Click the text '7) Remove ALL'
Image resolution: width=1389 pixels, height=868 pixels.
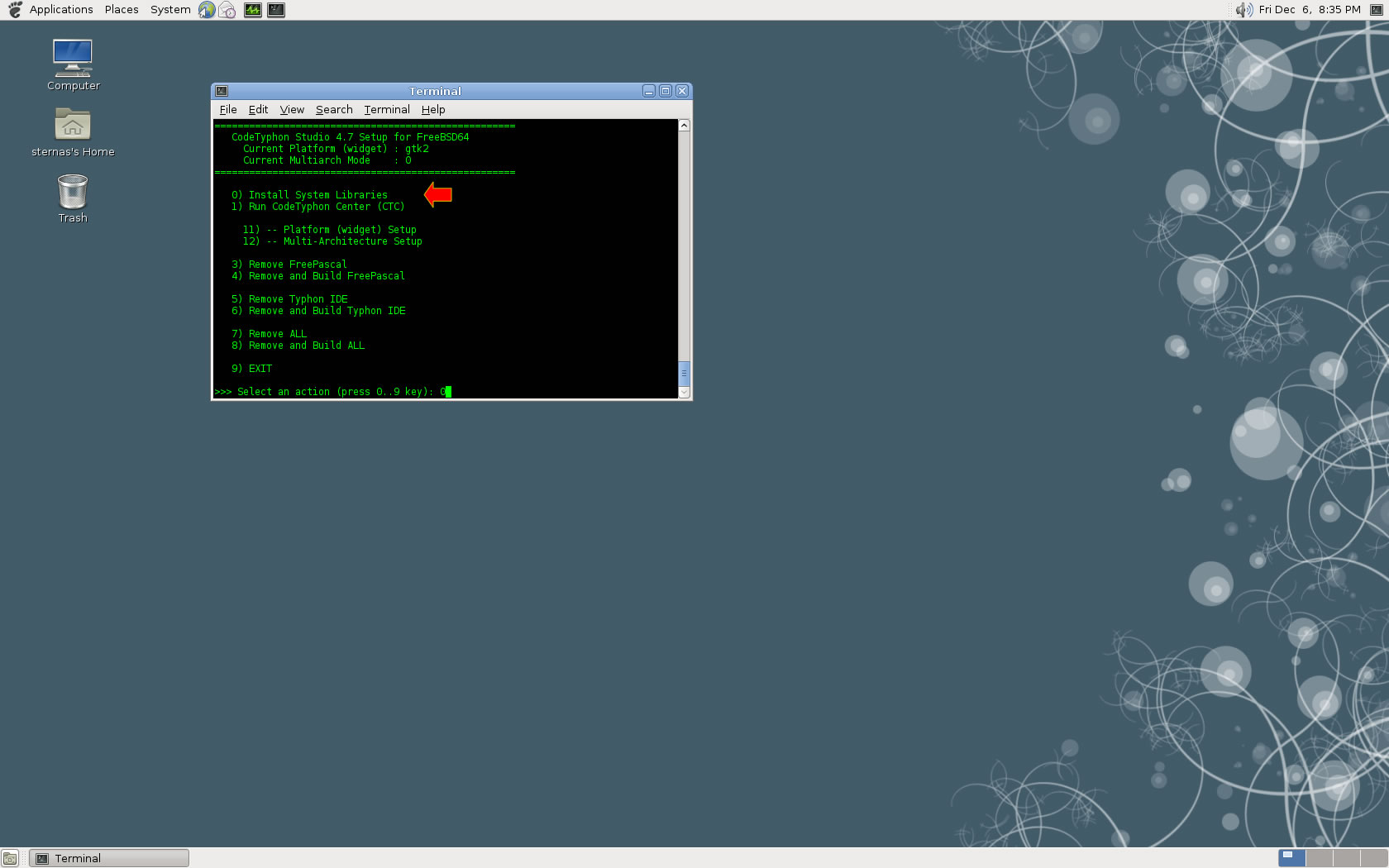(x=269, y=334)
